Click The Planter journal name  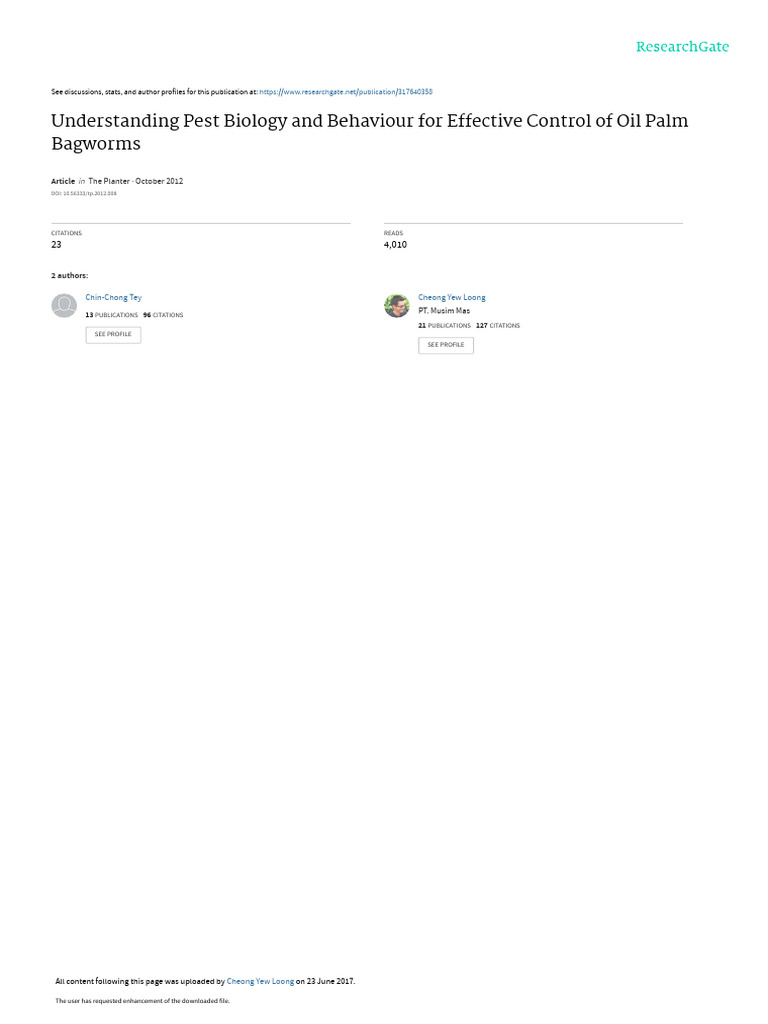click(109, 181)
